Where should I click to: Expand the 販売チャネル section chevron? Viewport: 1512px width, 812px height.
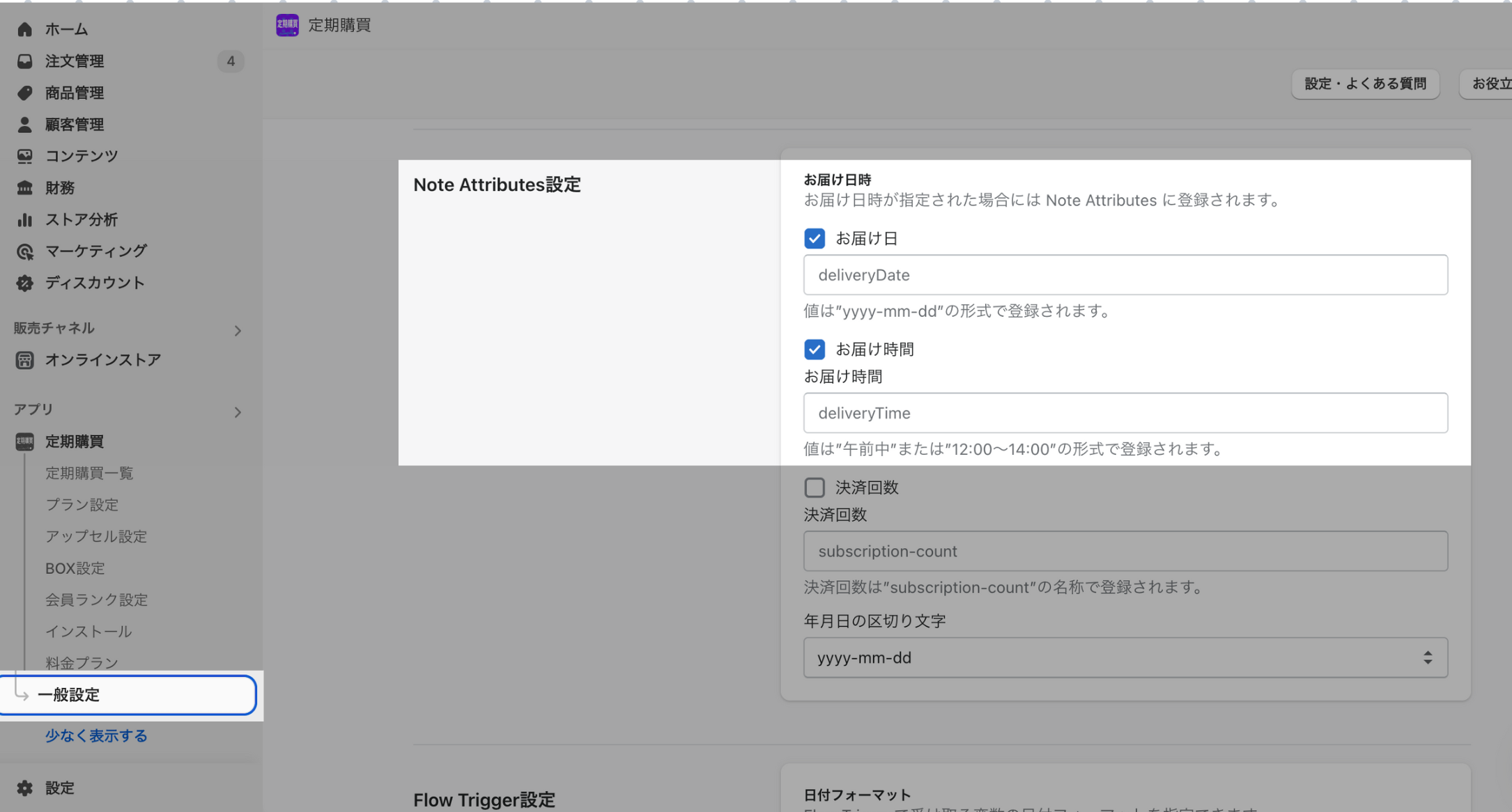pos(238,331)
